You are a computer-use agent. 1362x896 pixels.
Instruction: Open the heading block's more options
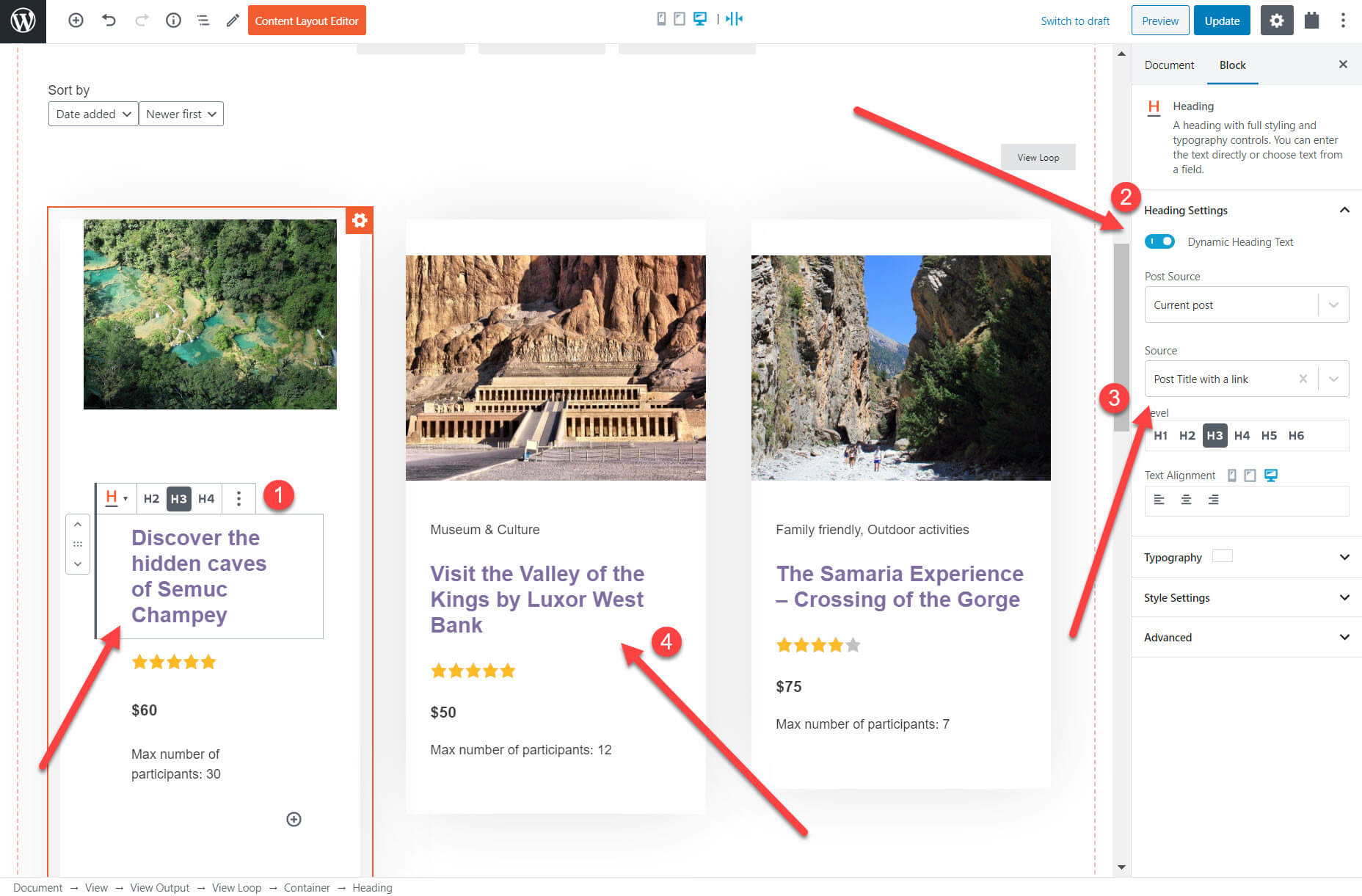pos(238,499)
